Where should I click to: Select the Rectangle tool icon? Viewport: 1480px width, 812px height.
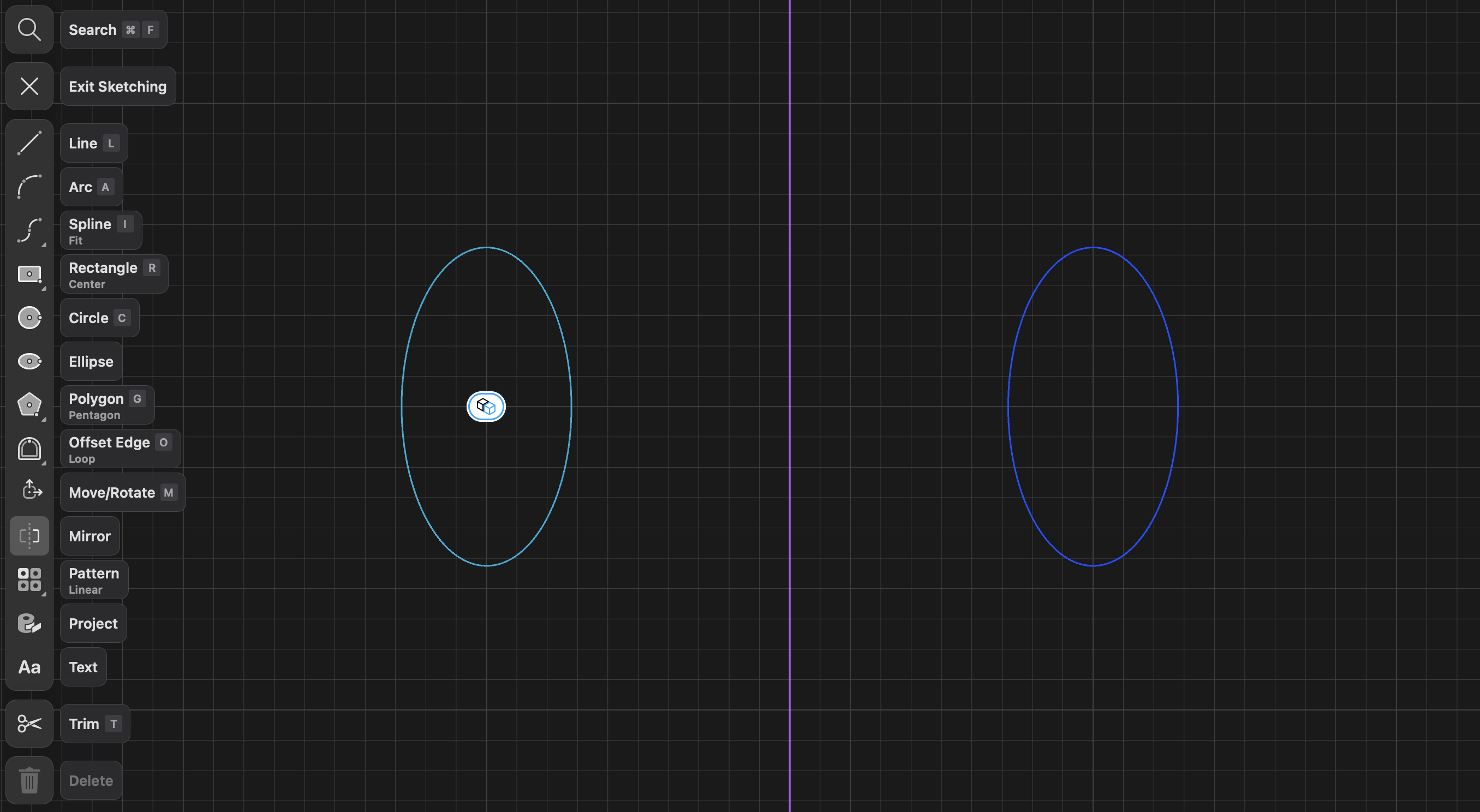(x=29, y=274)
